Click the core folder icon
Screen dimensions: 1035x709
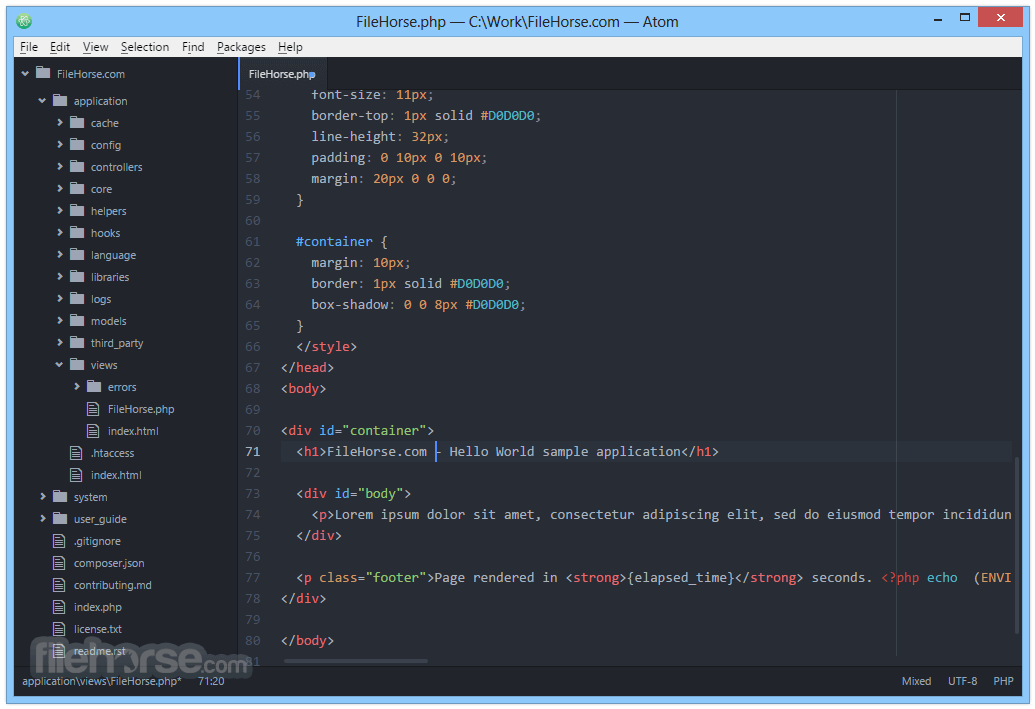pyautogui.click(x=77, y=188)
